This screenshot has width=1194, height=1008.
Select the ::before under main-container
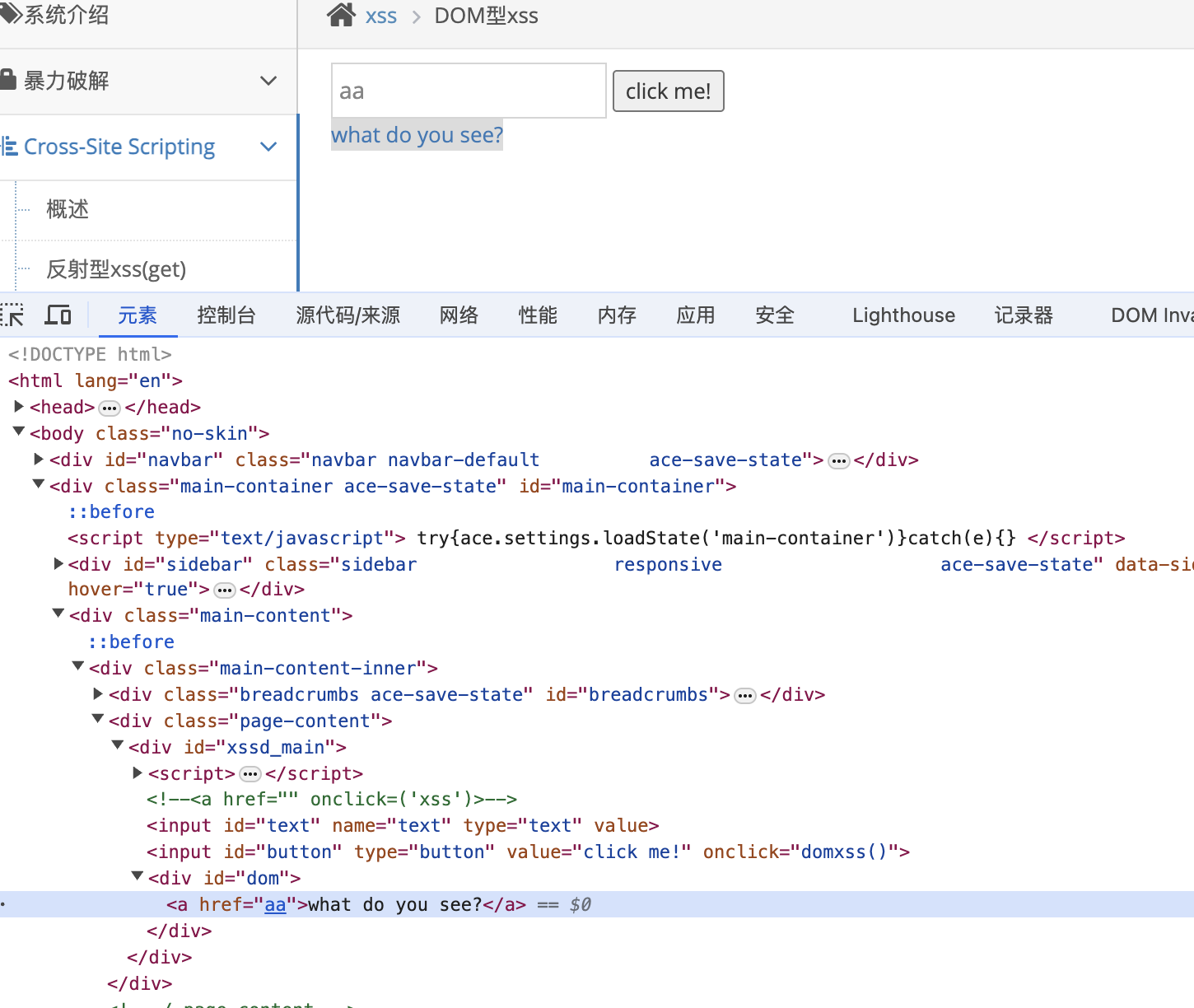(111, 511)
